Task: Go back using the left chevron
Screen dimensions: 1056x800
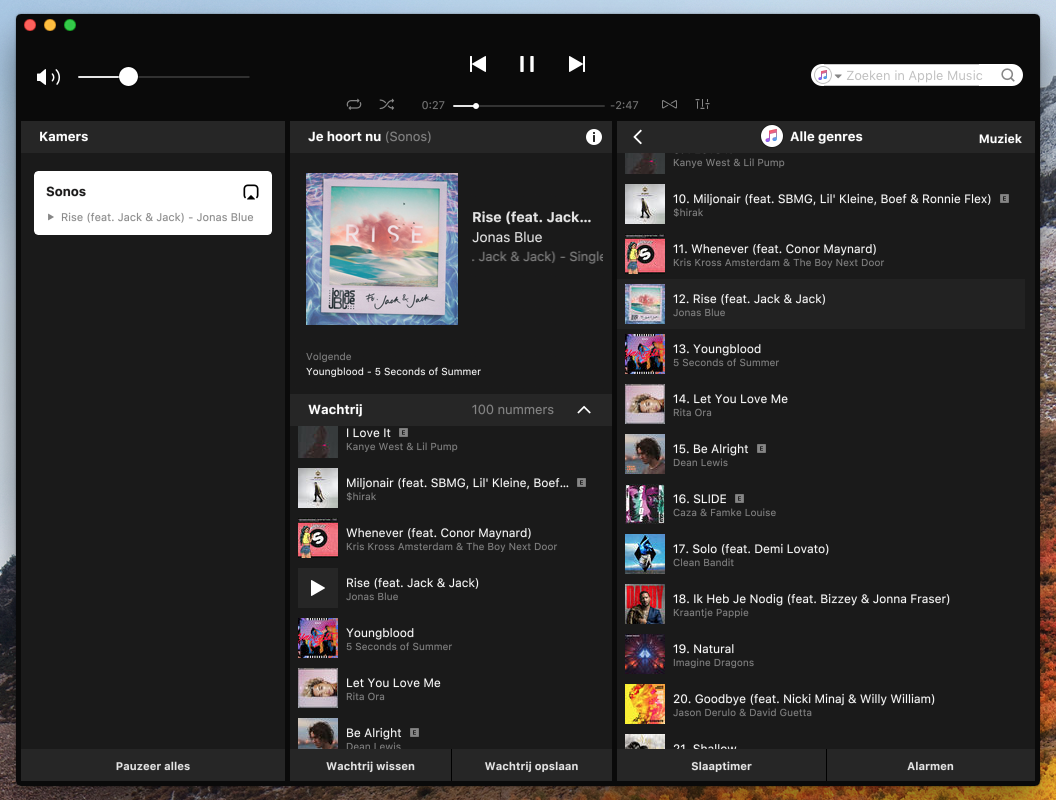Action: tap(638, 137)
